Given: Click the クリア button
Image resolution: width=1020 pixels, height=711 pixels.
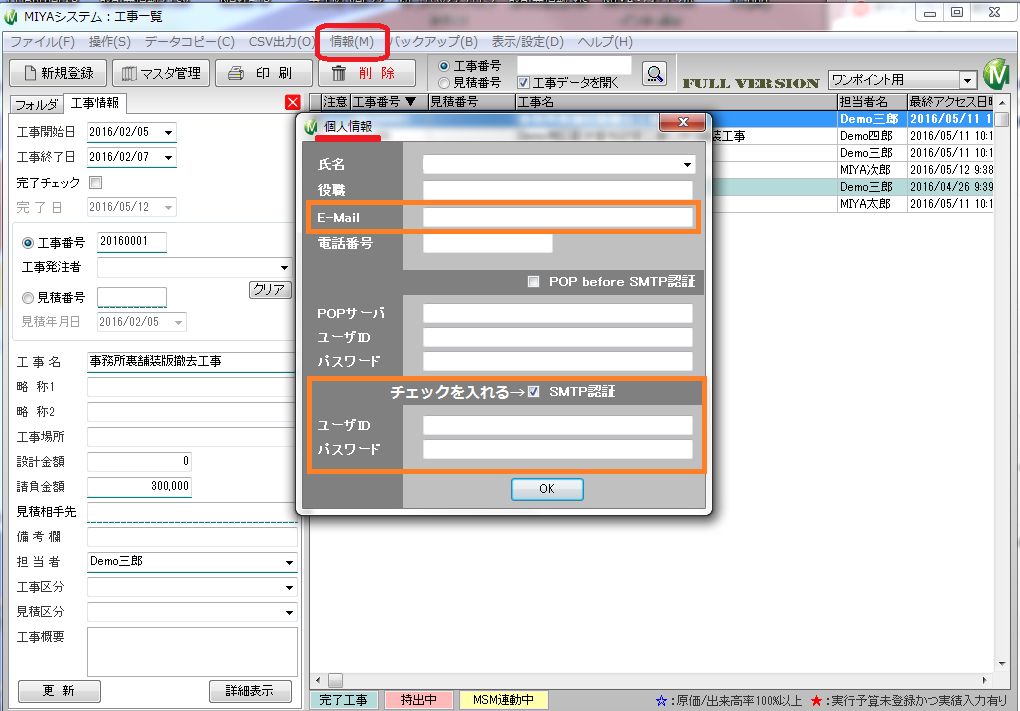Looking at the screenshot, I should point(270,289).
